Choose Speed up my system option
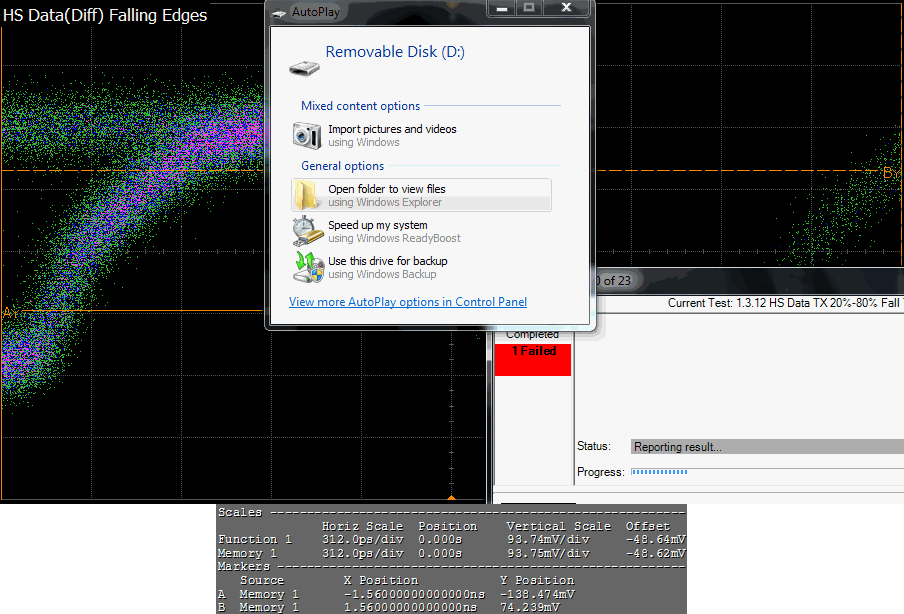The height and width of the screenshot is (614, 904). point(378,225)
